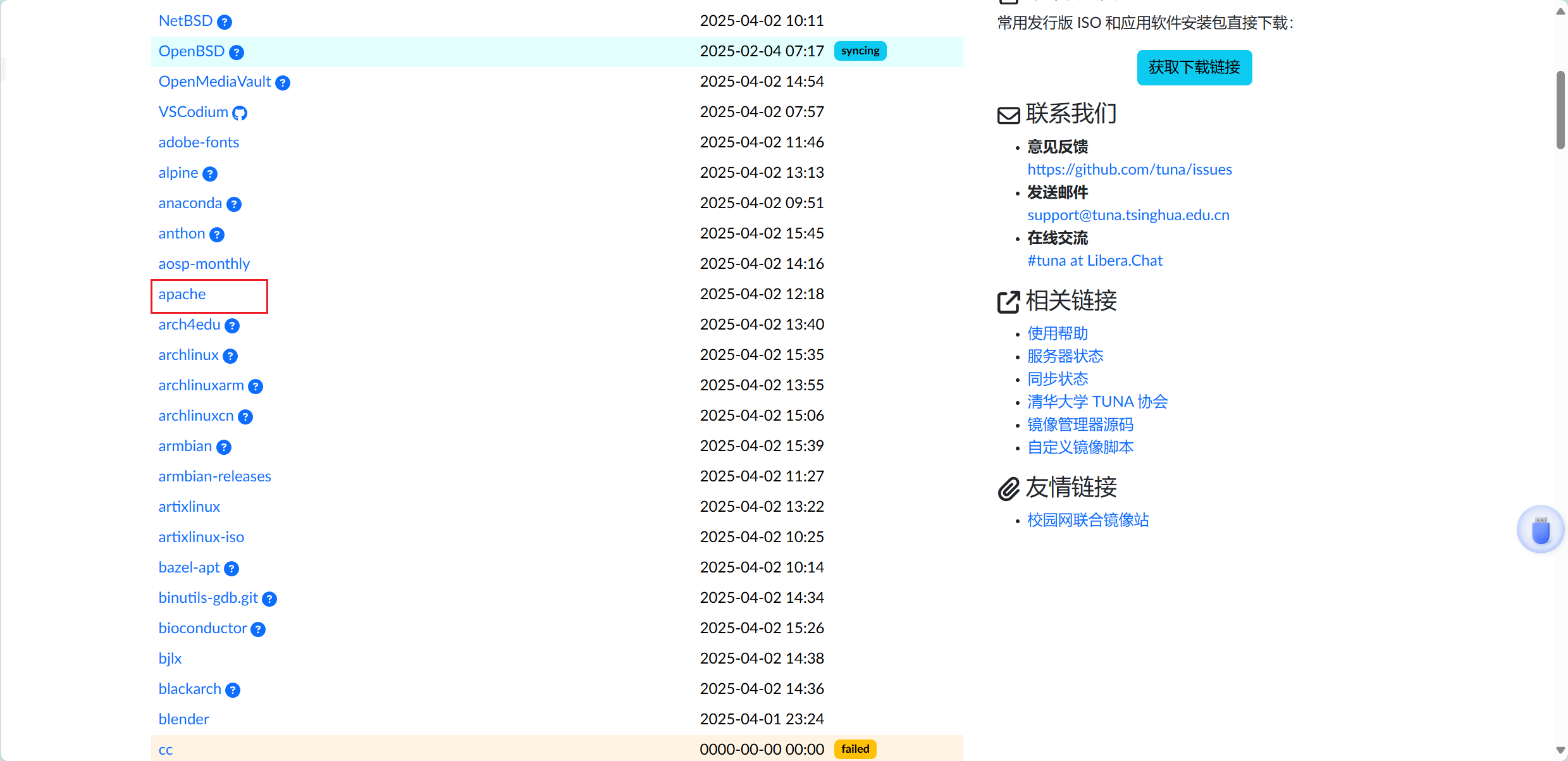Screen dimensions: 1568x761
Task: Click the GitHub icon beside VSCodium
Action: [239, 113]
